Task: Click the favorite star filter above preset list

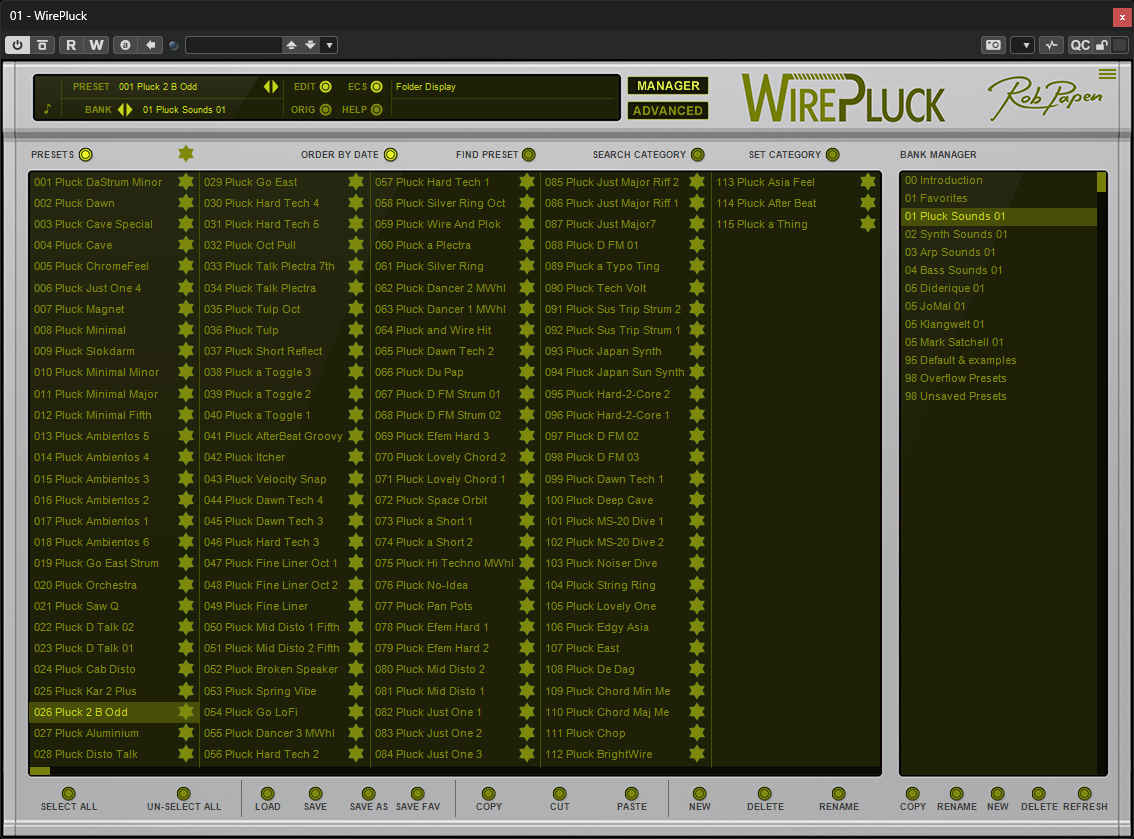Action: 186,153
